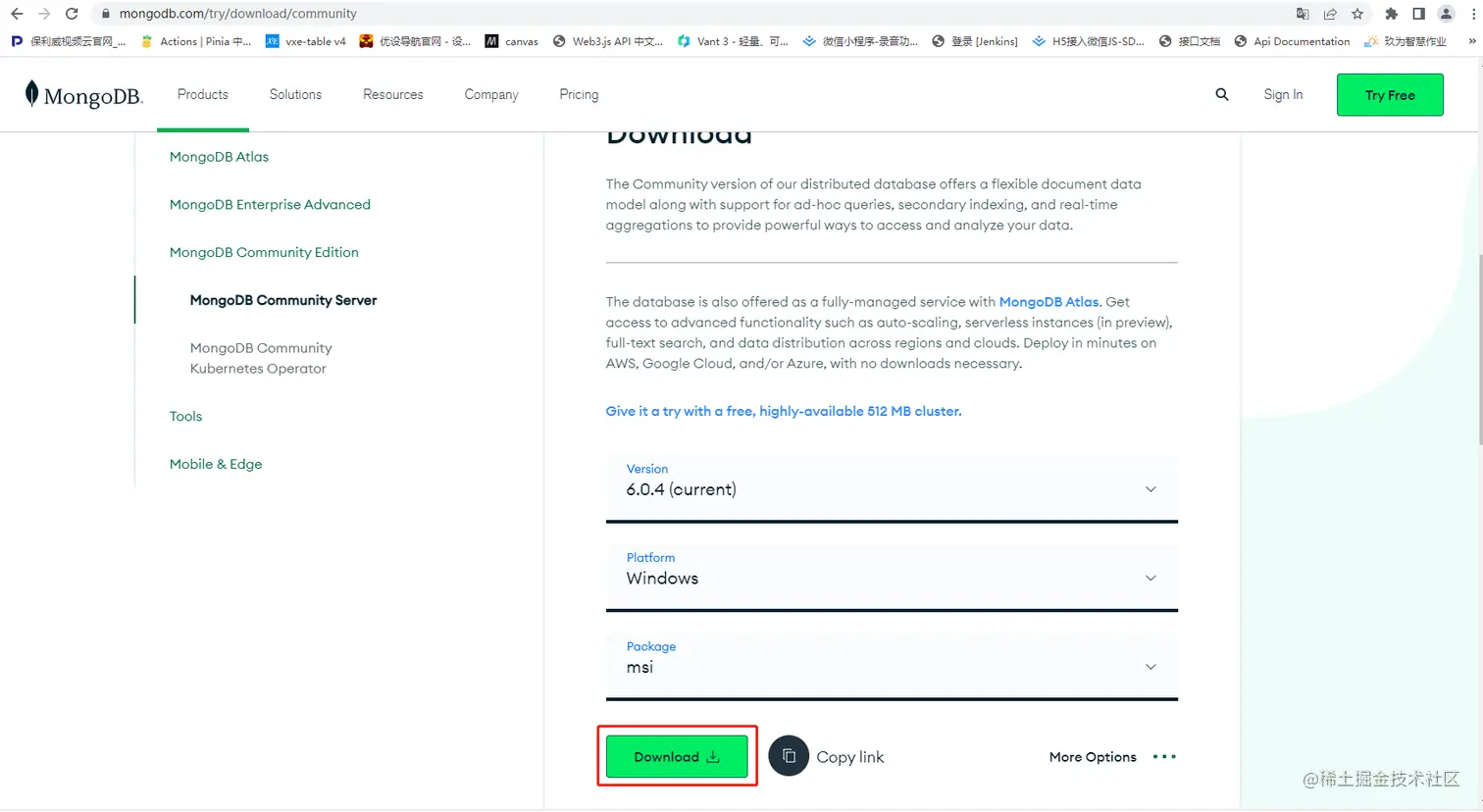Image resolution: width=1483 pixels, height=812 pixels.
Task: Click the share page icon
Action: (1330, 14)
